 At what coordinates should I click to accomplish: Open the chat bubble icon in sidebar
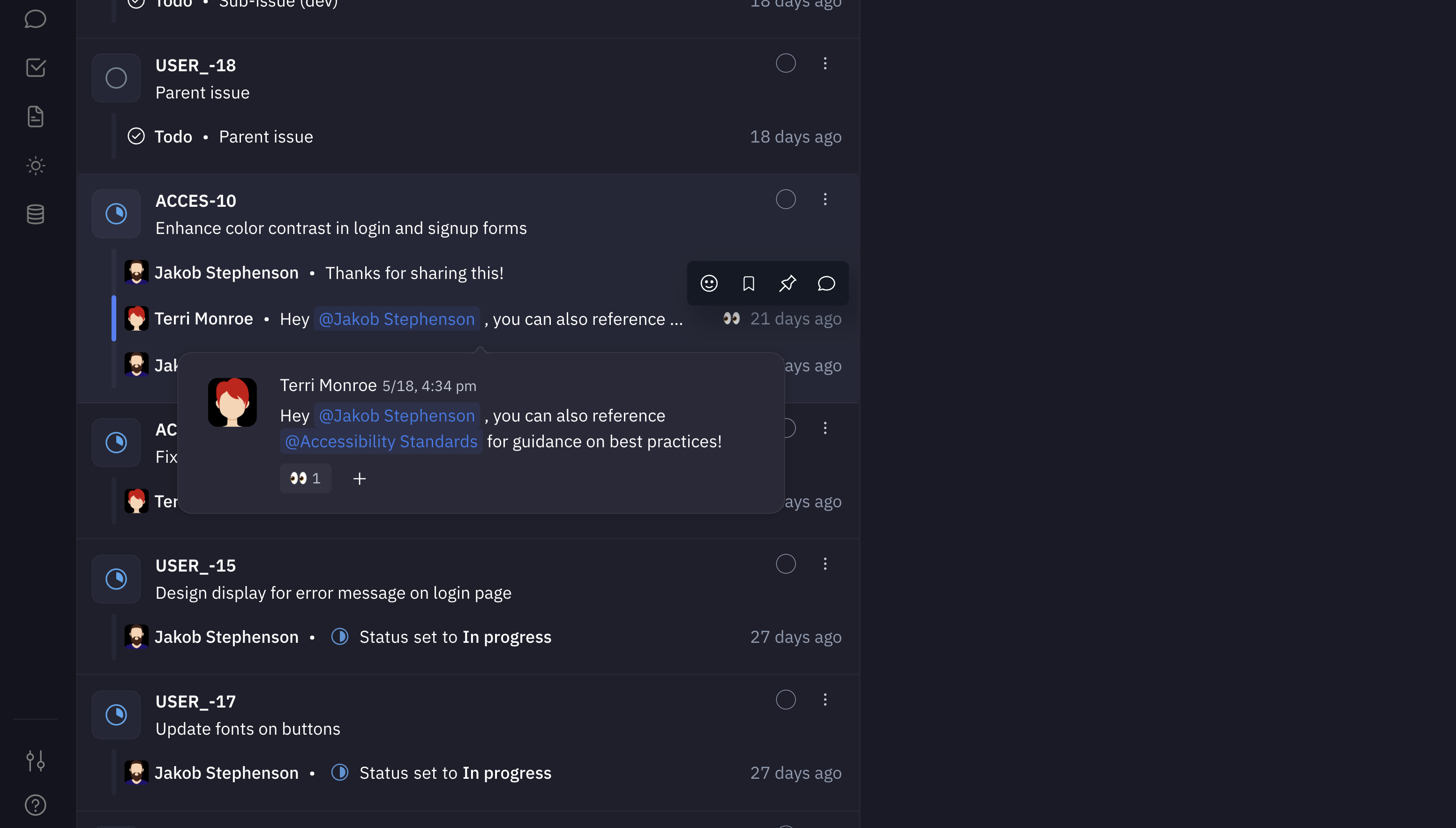(x=35, y=19)
